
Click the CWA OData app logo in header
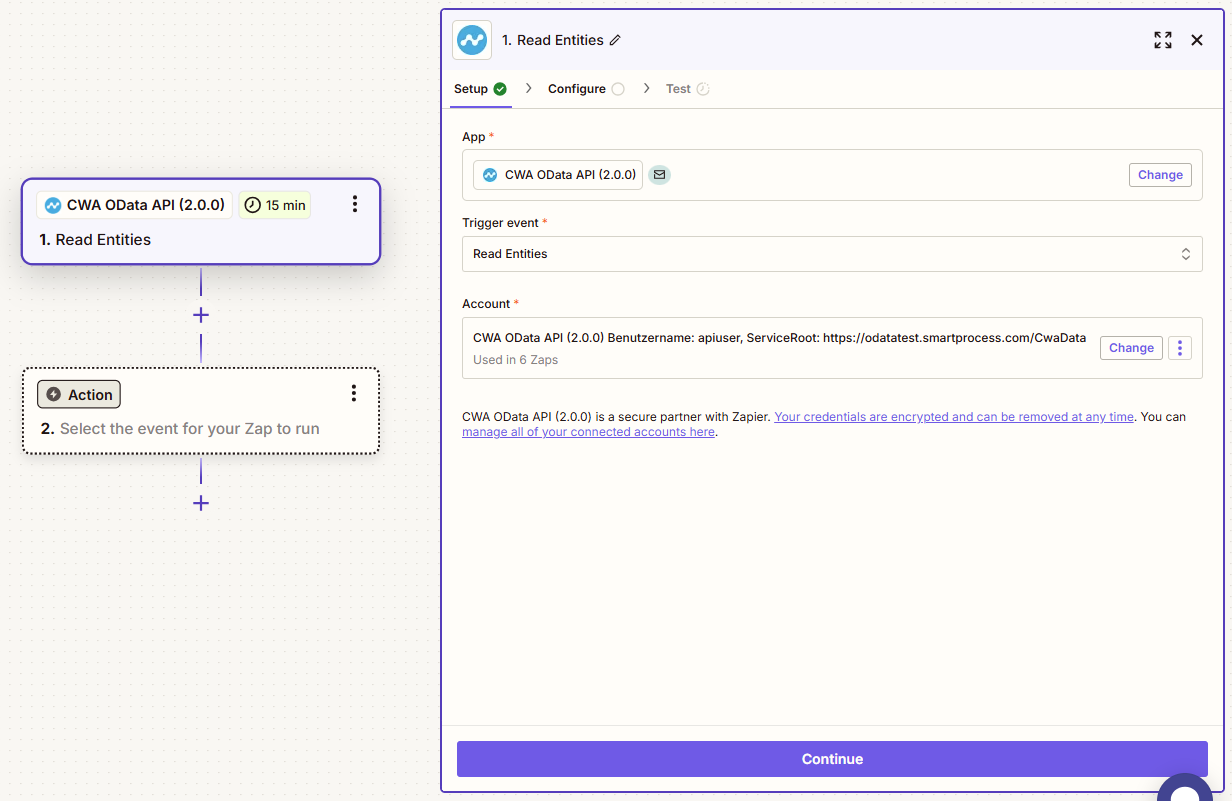coord(472,40)
